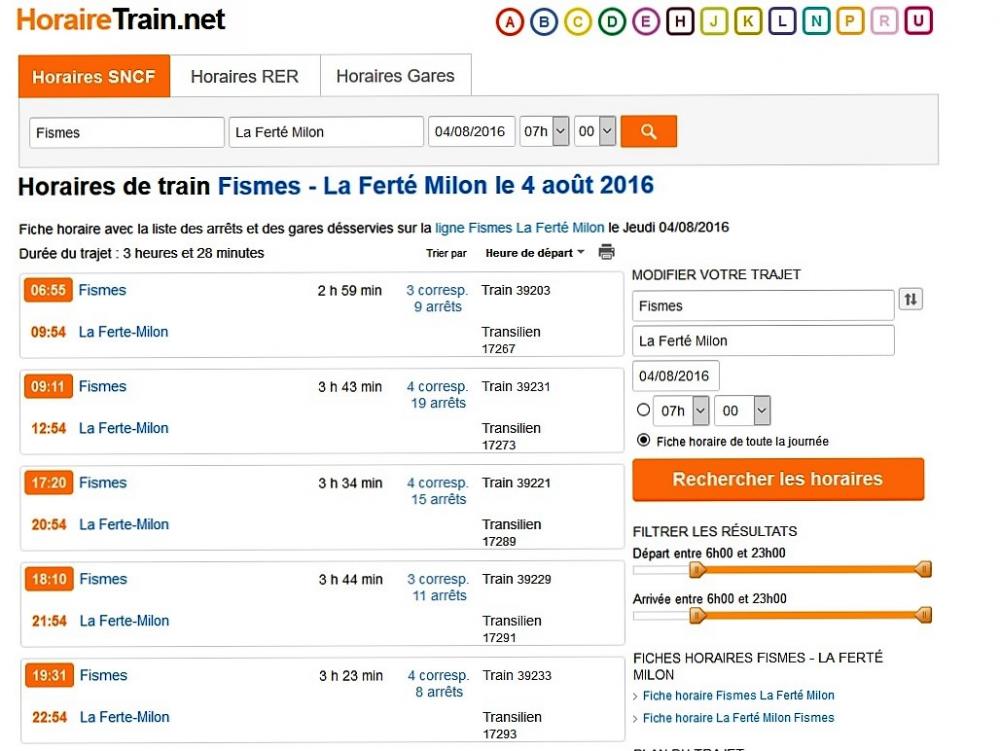Click the printer icon
Image resolution: width=1000 pixels, height=751 pixels.
[x=606, y=253]
